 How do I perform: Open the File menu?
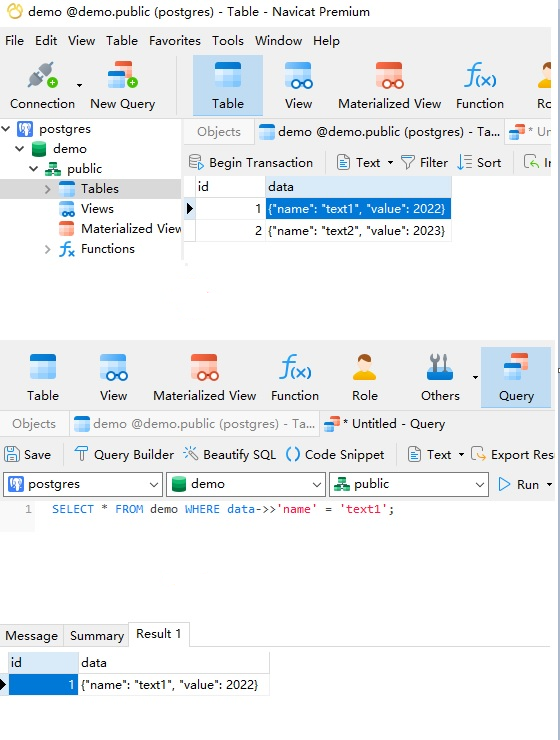coord(15,41)
